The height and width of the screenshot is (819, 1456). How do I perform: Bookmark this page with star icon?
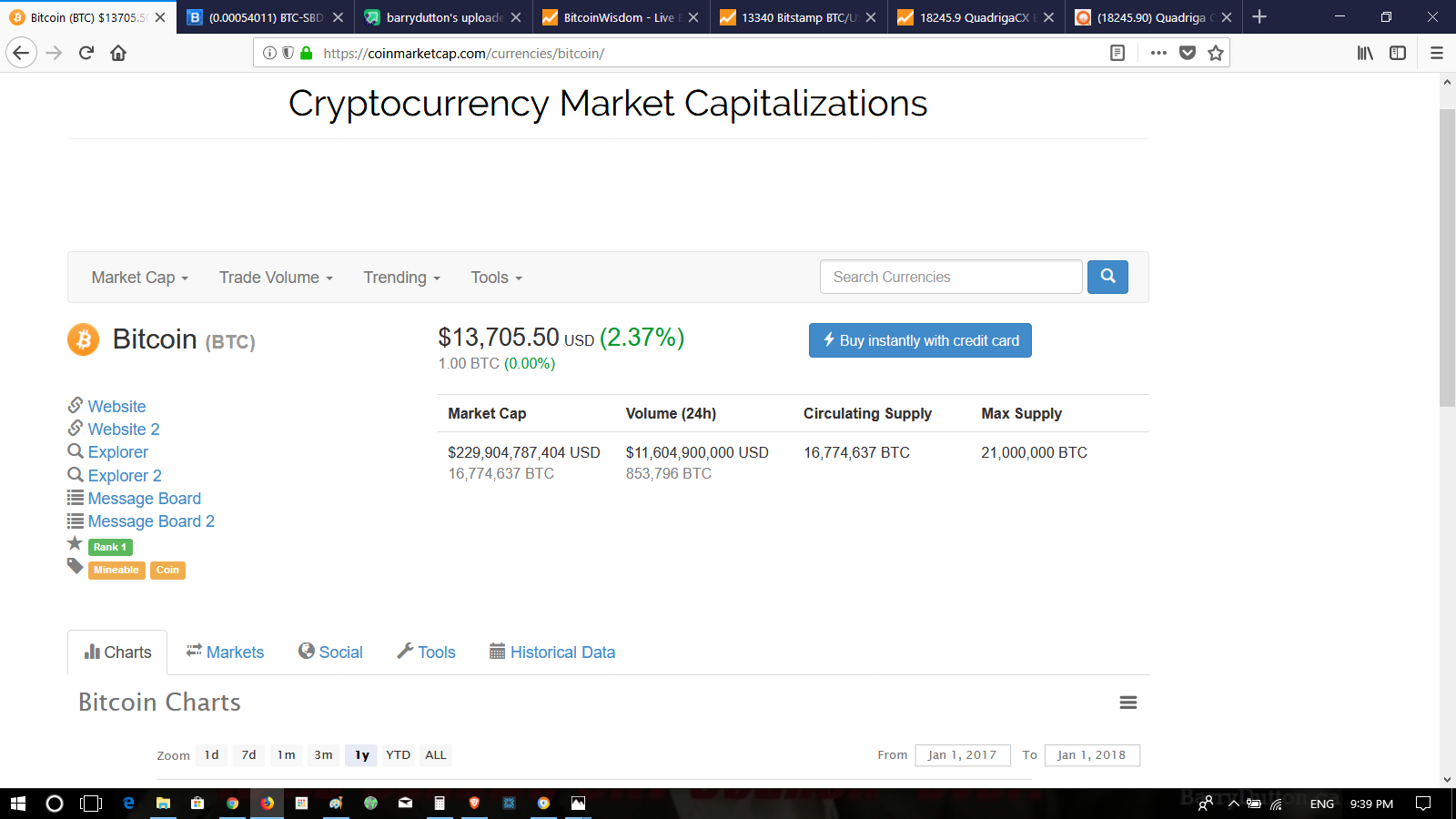point(1216,53)
